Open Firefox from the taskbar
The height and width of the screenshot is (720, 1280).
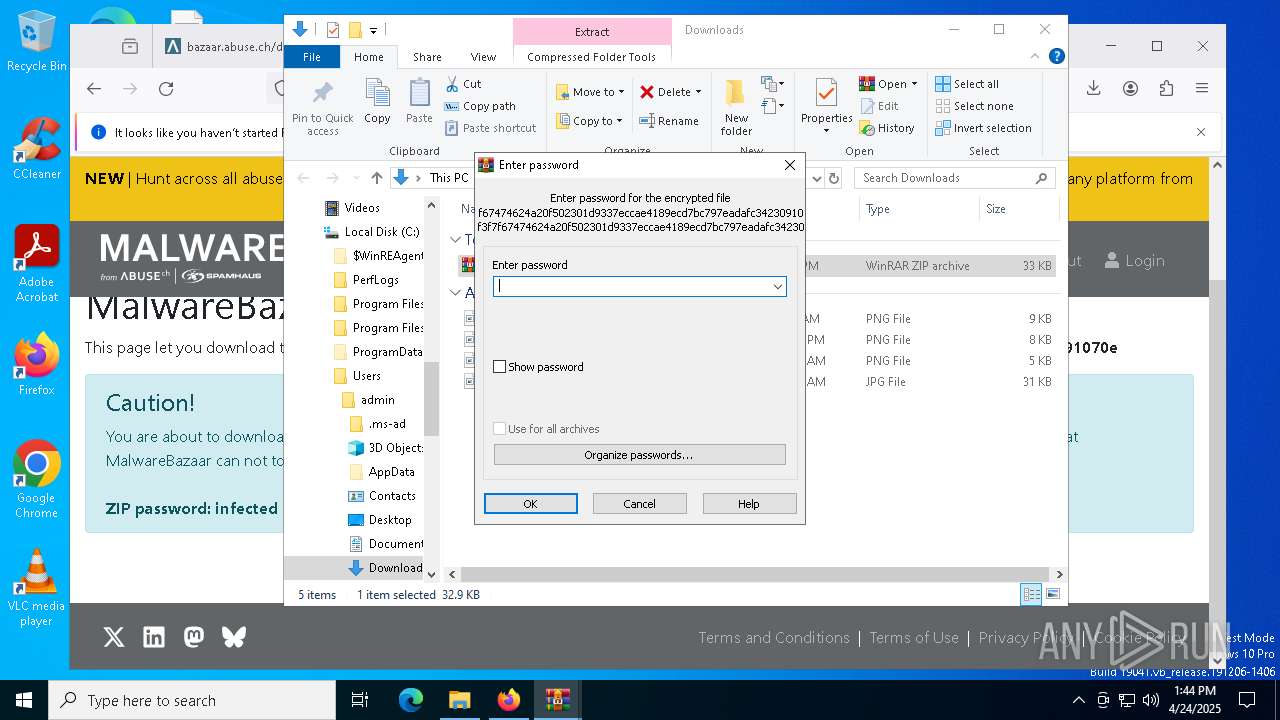point(509,700)
